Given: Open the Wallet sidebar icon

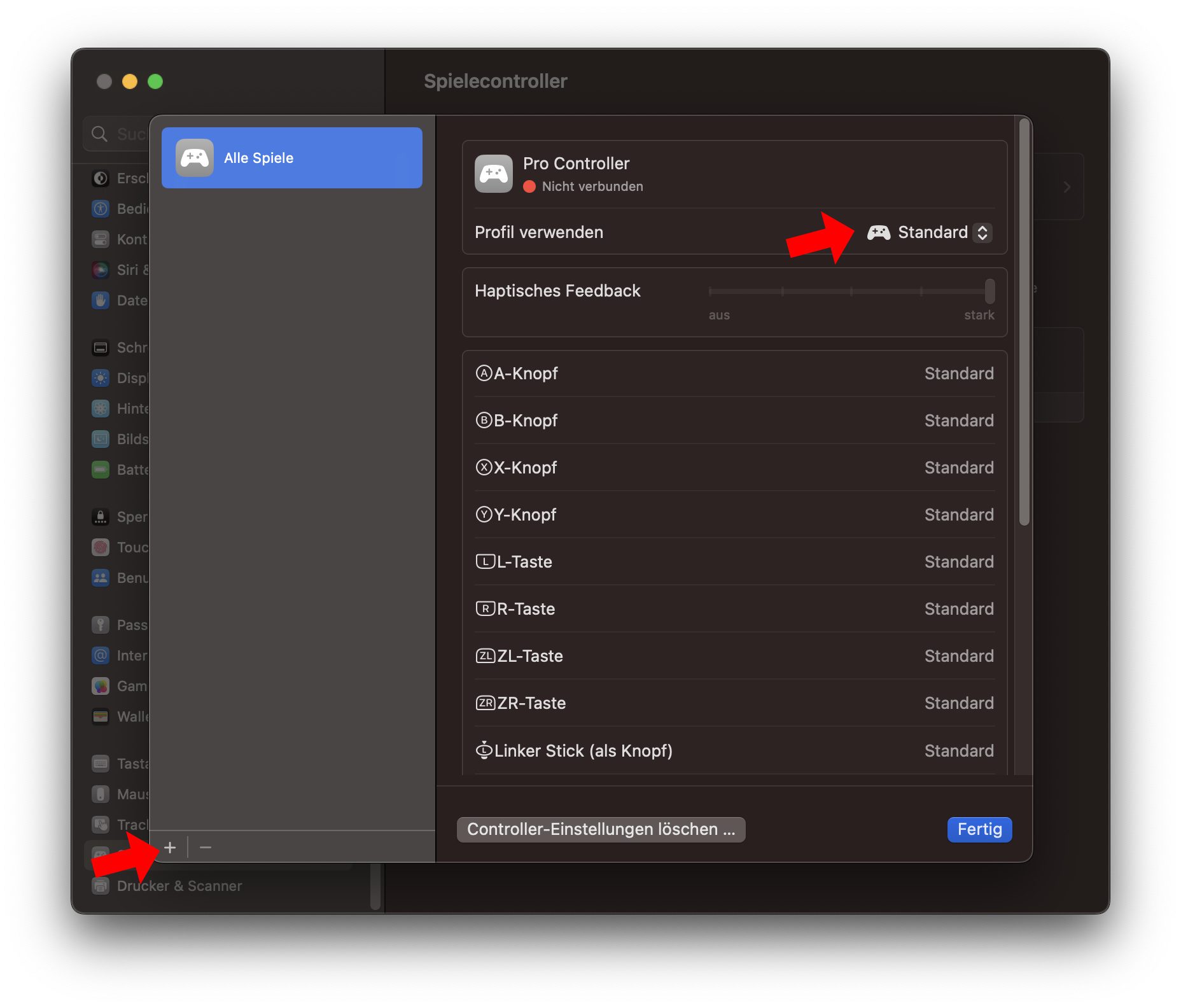Looking at the screenshot, I should pos(101,717).
